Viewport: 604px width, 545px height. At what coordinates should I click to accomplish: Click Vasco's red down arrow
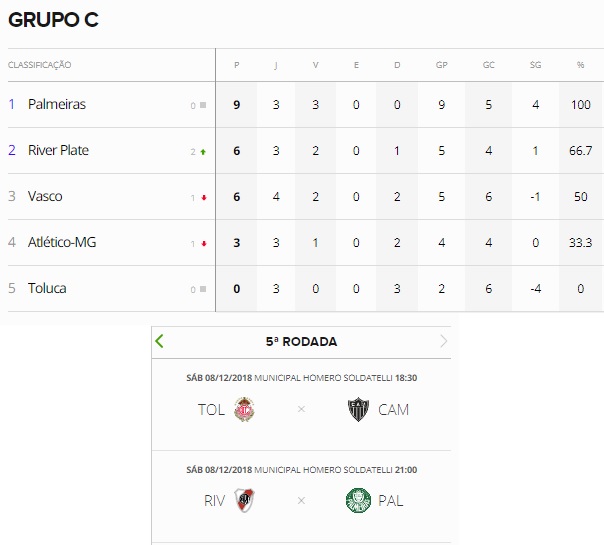pyautogui.click(x=203, y=198)
